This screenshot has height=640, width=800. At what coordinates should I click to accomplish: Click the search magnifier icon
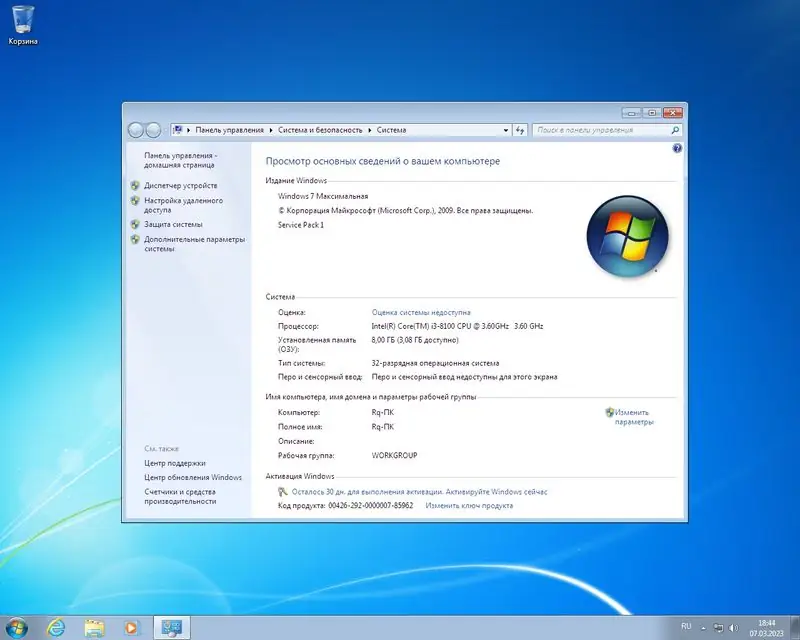[x=675, y=130]
